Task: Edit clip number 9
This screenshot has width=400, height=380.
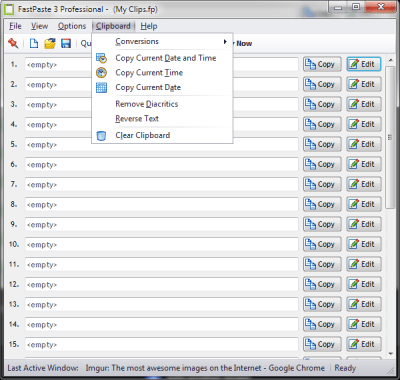Action: 364,224
